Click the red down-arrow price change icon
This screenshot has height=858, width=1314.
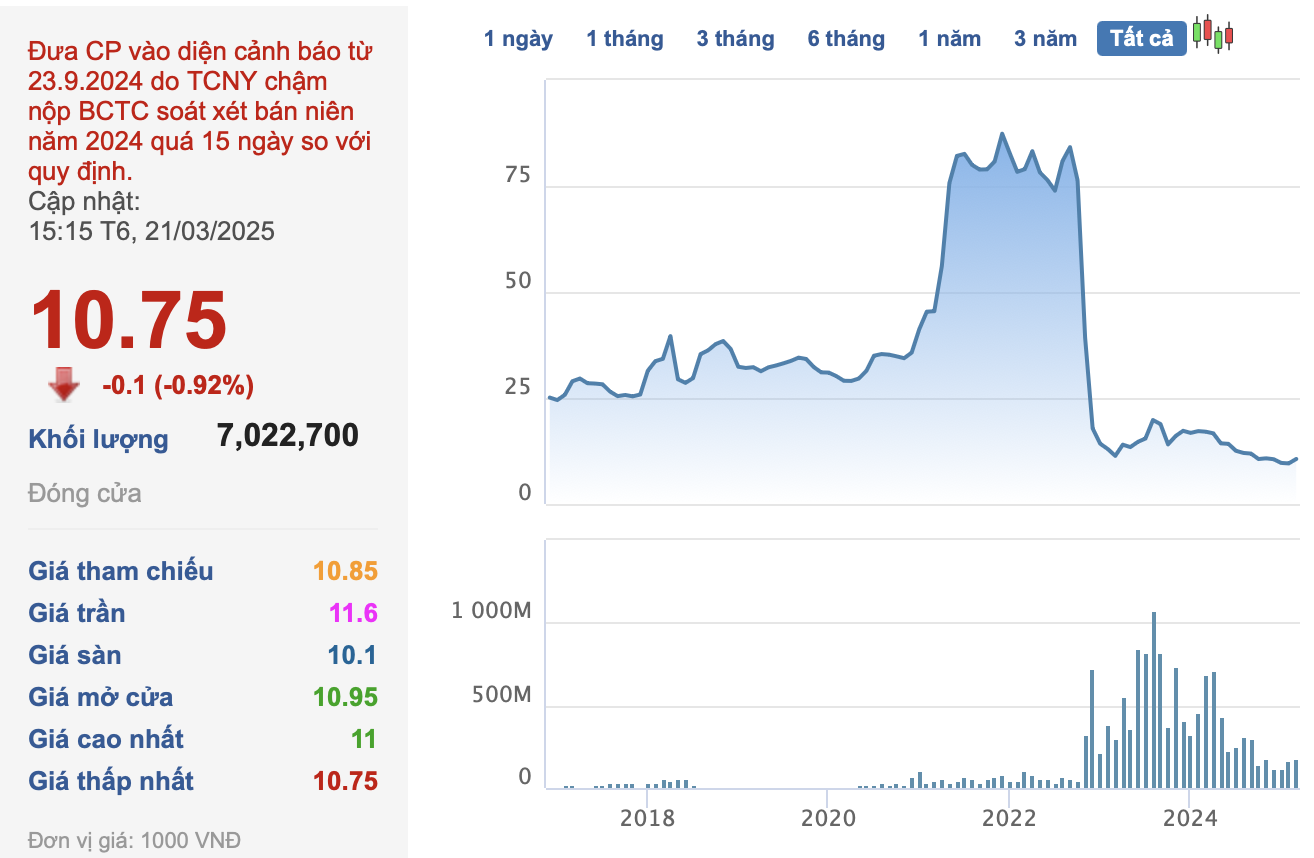[x=64, y=384]
